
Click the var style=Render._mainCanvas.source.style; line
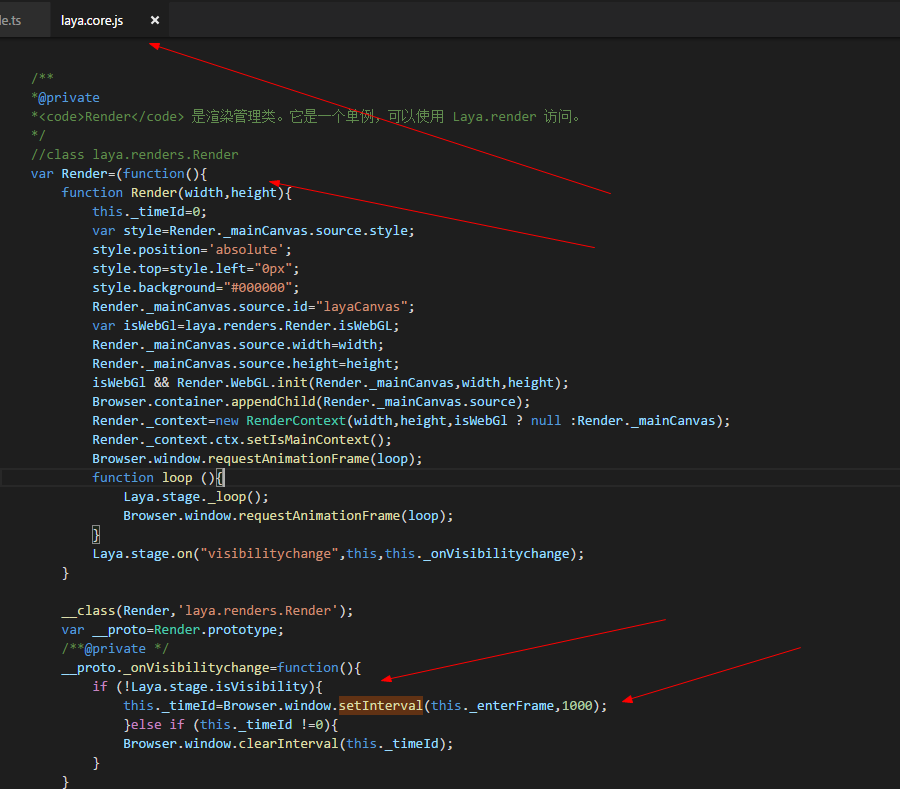tap(253, 230)
